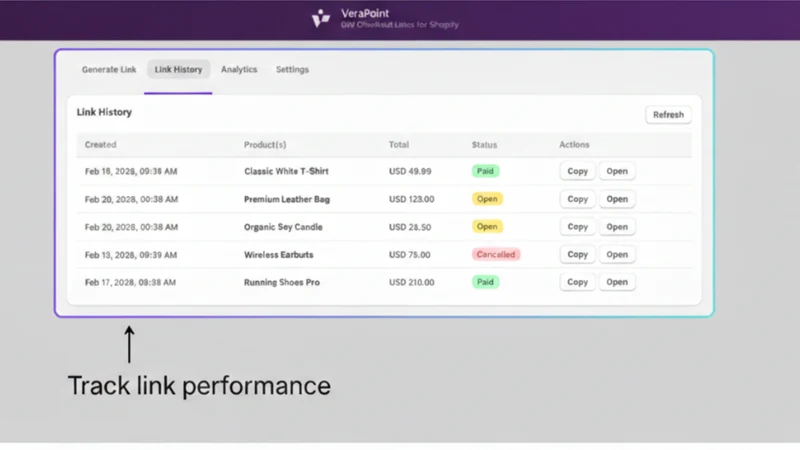Open the Wireless Earbuds link
The image size is (800, 450).
point(617,254)
